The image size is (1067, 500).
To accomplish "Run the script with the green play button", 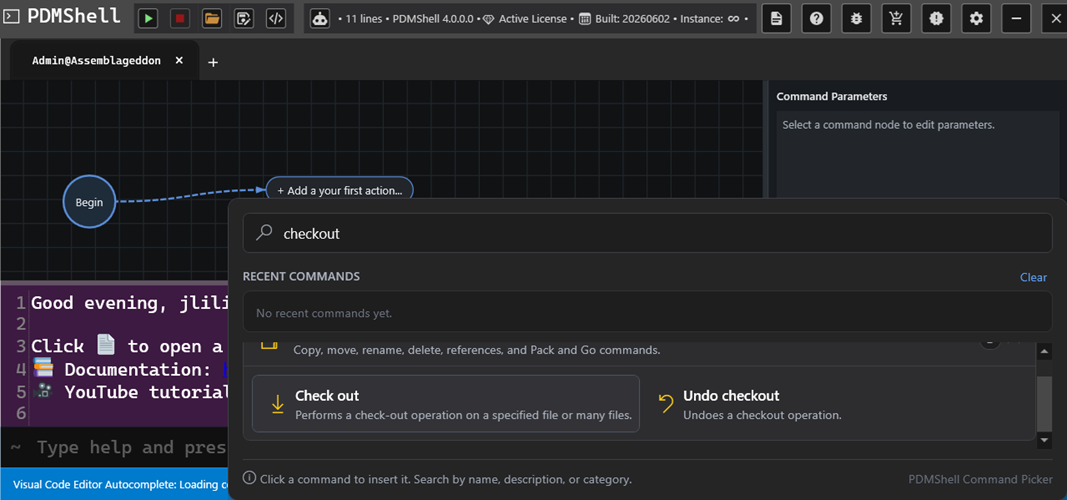I will coord(148,18).
